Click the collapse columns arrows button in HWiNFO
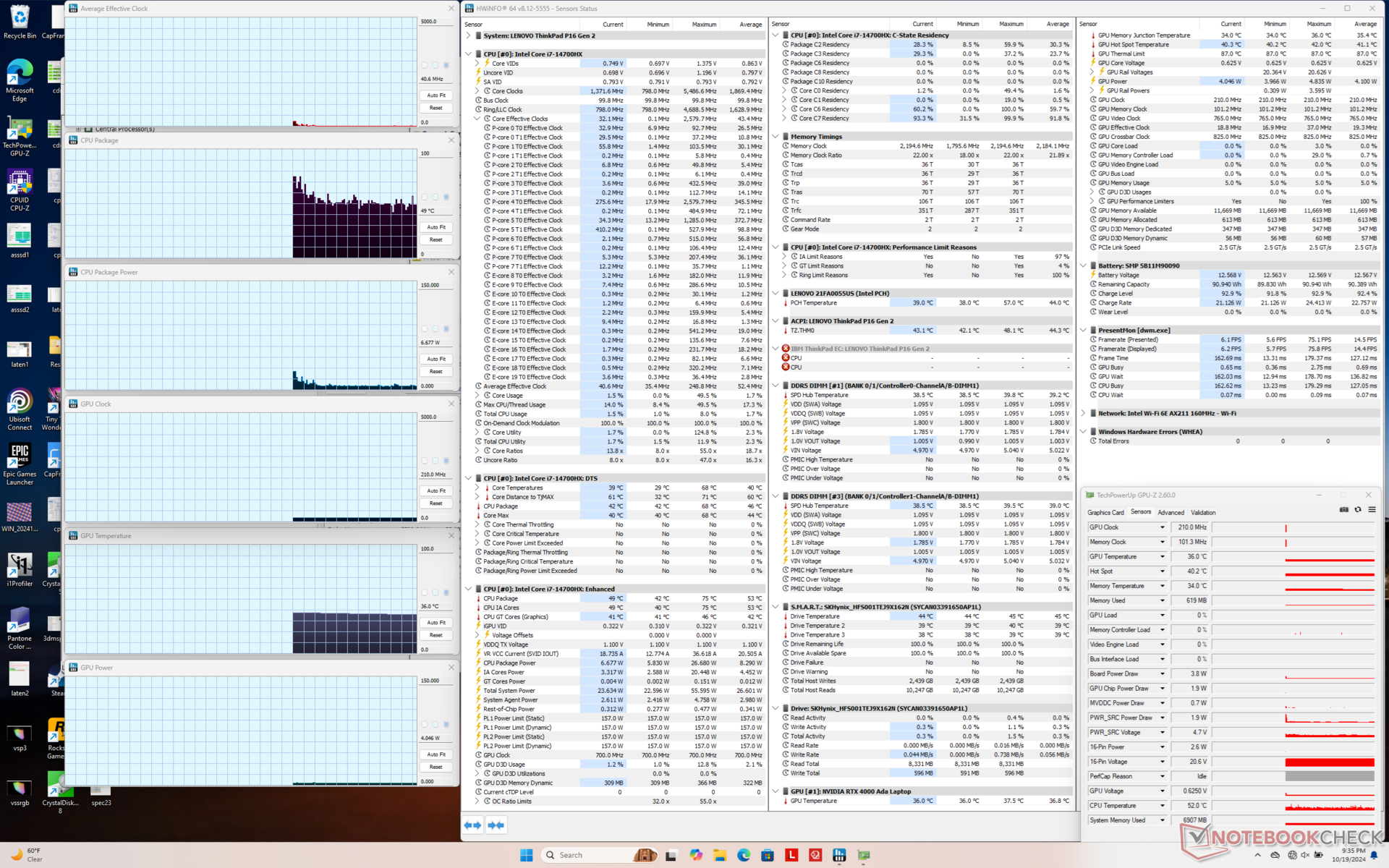 pyautogui.click(x=496, y=825)
